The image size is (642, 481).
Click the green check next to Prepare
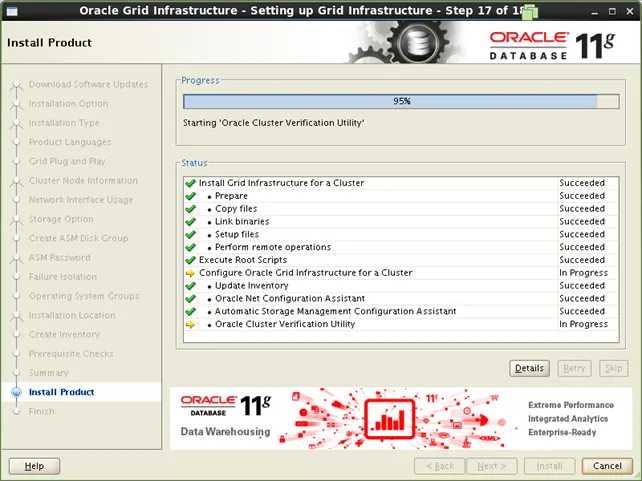coord(190,196)
